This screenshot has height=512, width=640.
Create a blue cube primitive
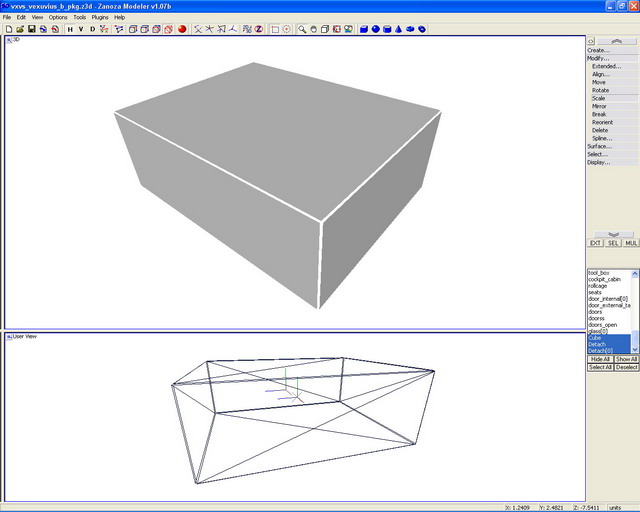[x=363, y=29]
